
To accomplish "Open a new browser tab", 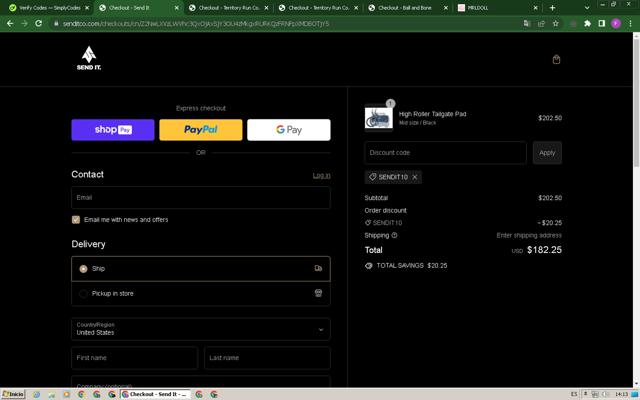I will pyautogui.click(x=552, y=8).
